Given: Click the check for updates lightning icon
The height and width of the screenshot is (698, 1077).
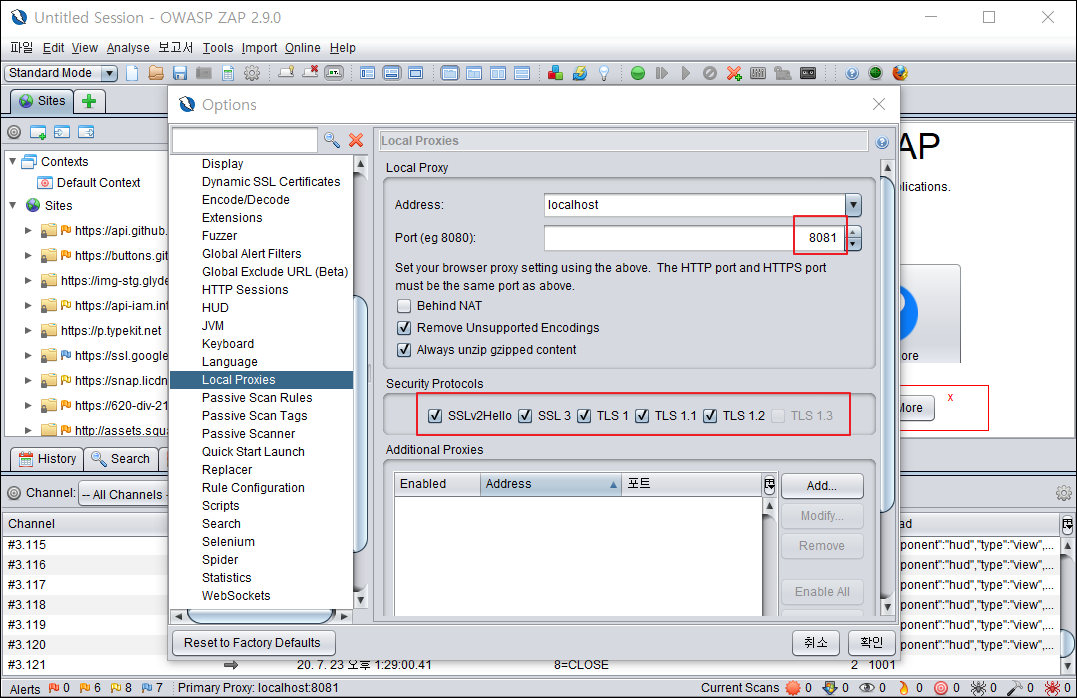Looking at the screenshot, I should tap(580, 73).
